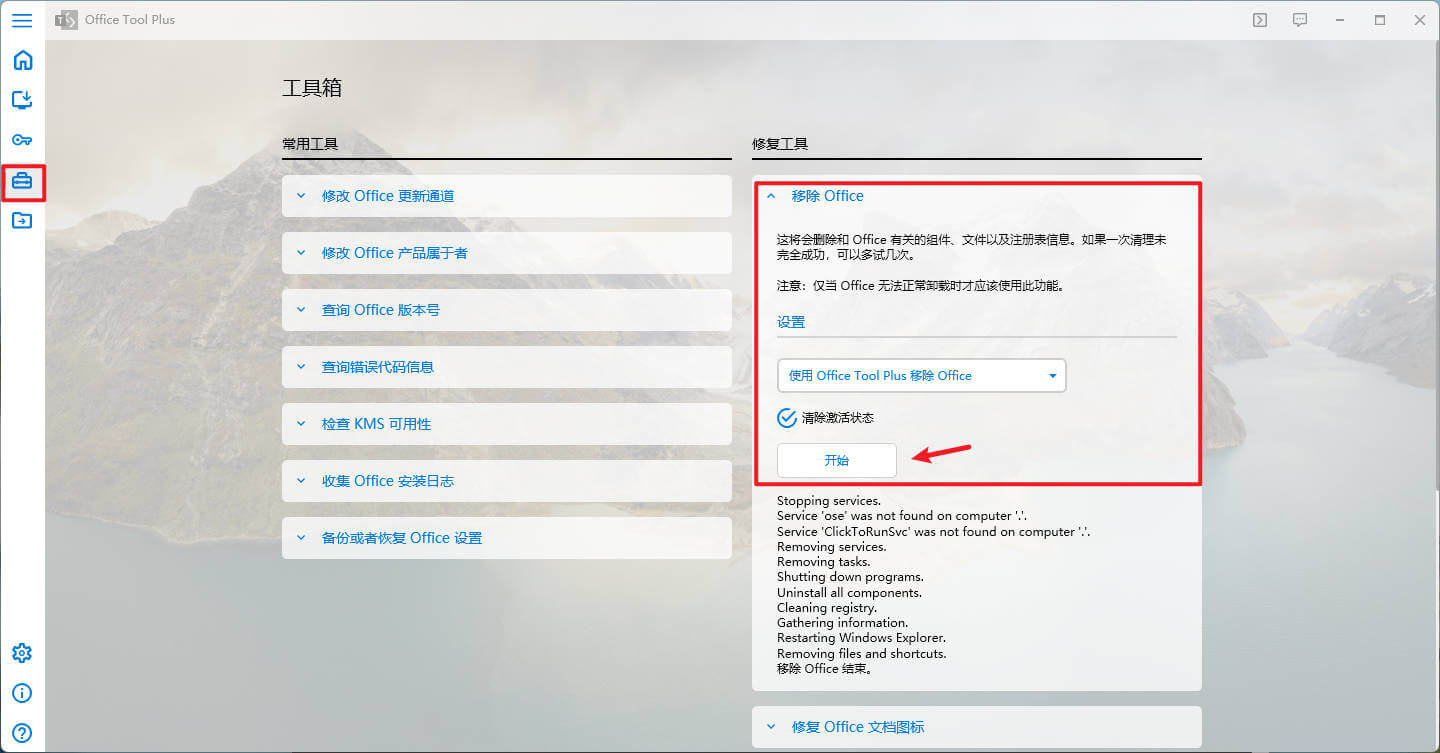
Task: Collapse the 移除 Office section
Action: click(976, 196)
